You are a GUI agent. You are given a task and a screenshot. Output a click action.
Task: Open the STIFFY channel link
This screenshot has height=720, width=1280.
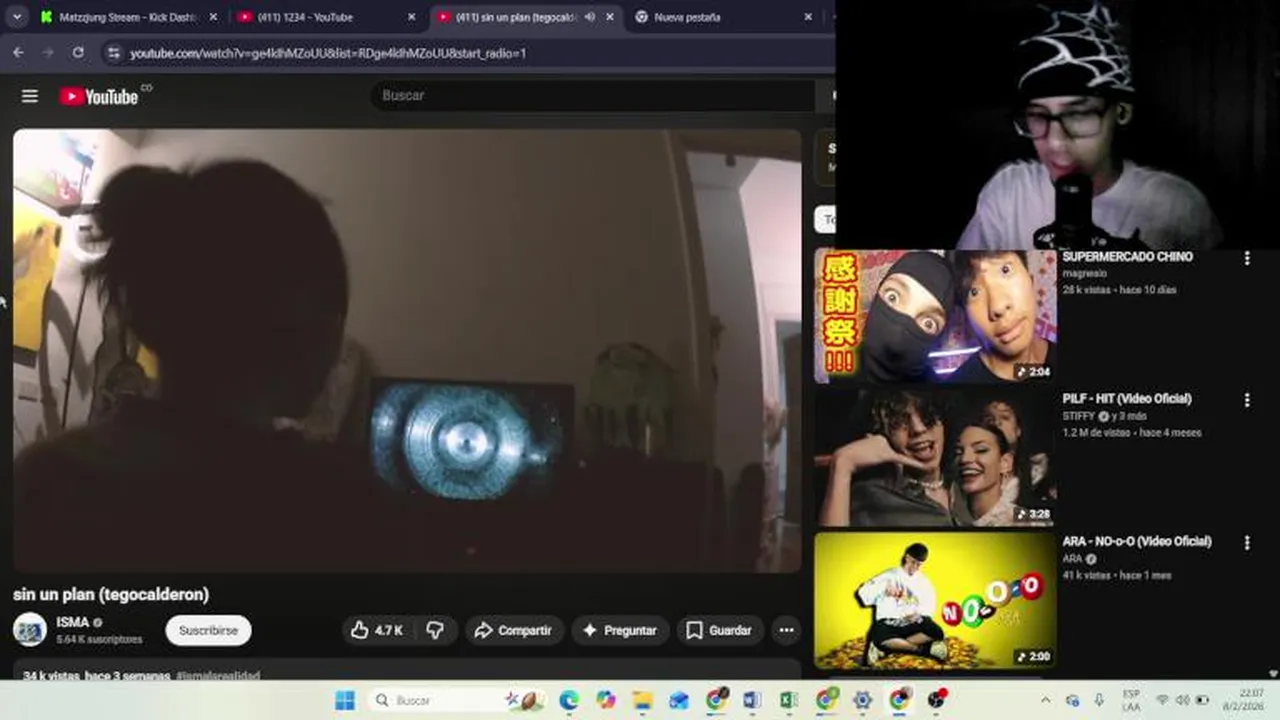point(1079,416)
